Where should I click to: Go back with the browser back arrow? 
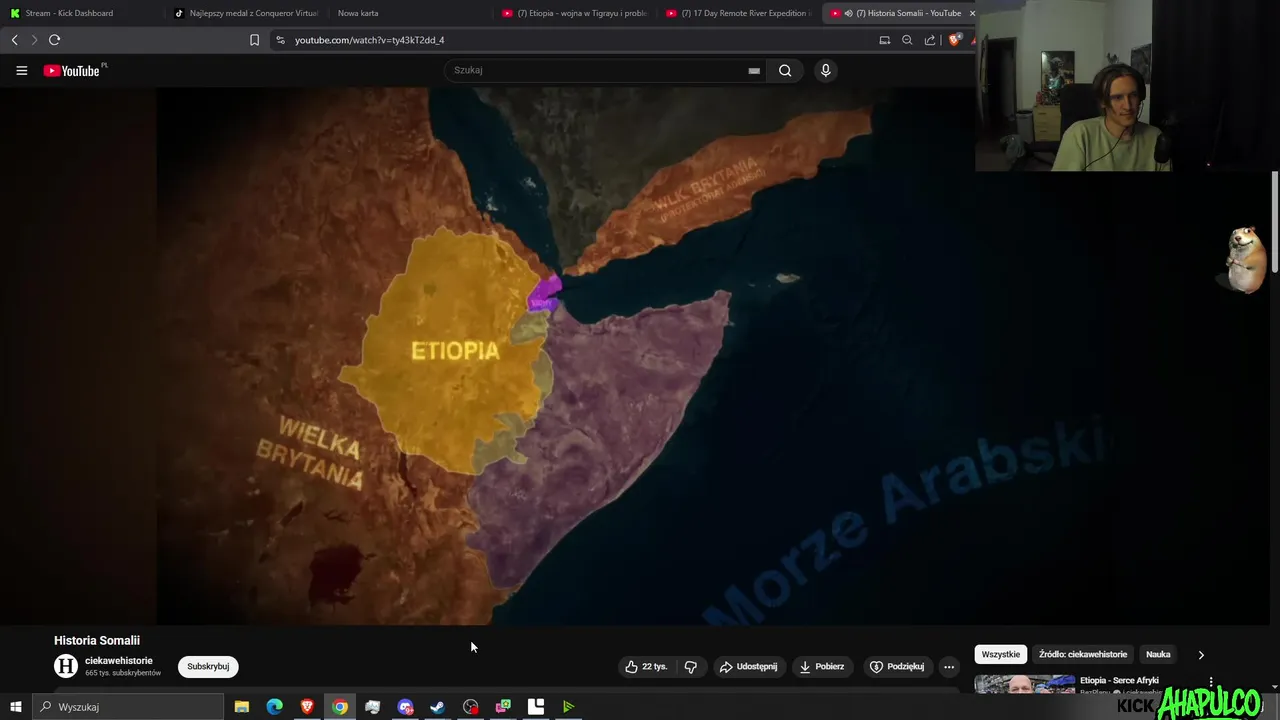coord(14,40)
